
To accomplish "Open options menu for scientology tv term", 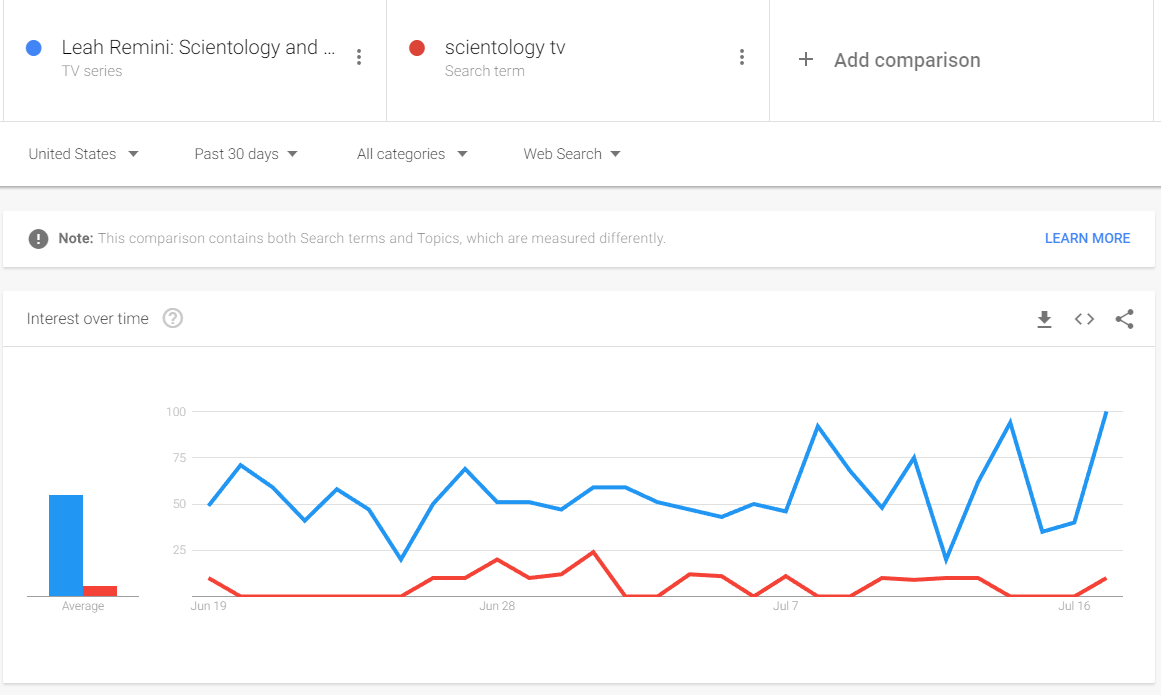I will [x=742, y=58].
